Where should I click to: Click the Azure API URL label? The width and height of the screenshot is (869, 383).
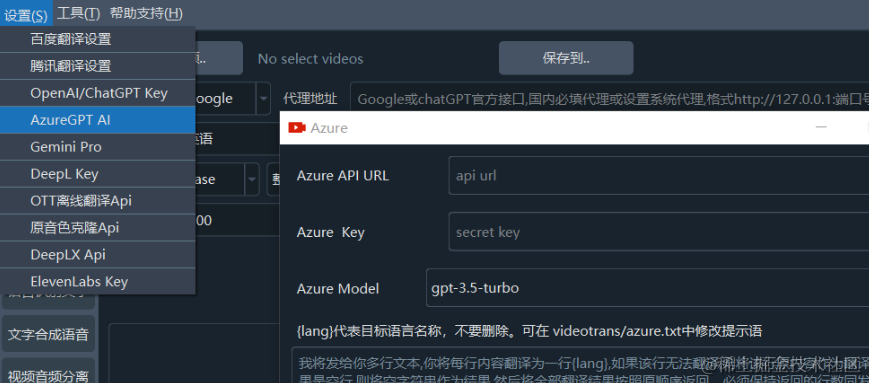[343, 176]
